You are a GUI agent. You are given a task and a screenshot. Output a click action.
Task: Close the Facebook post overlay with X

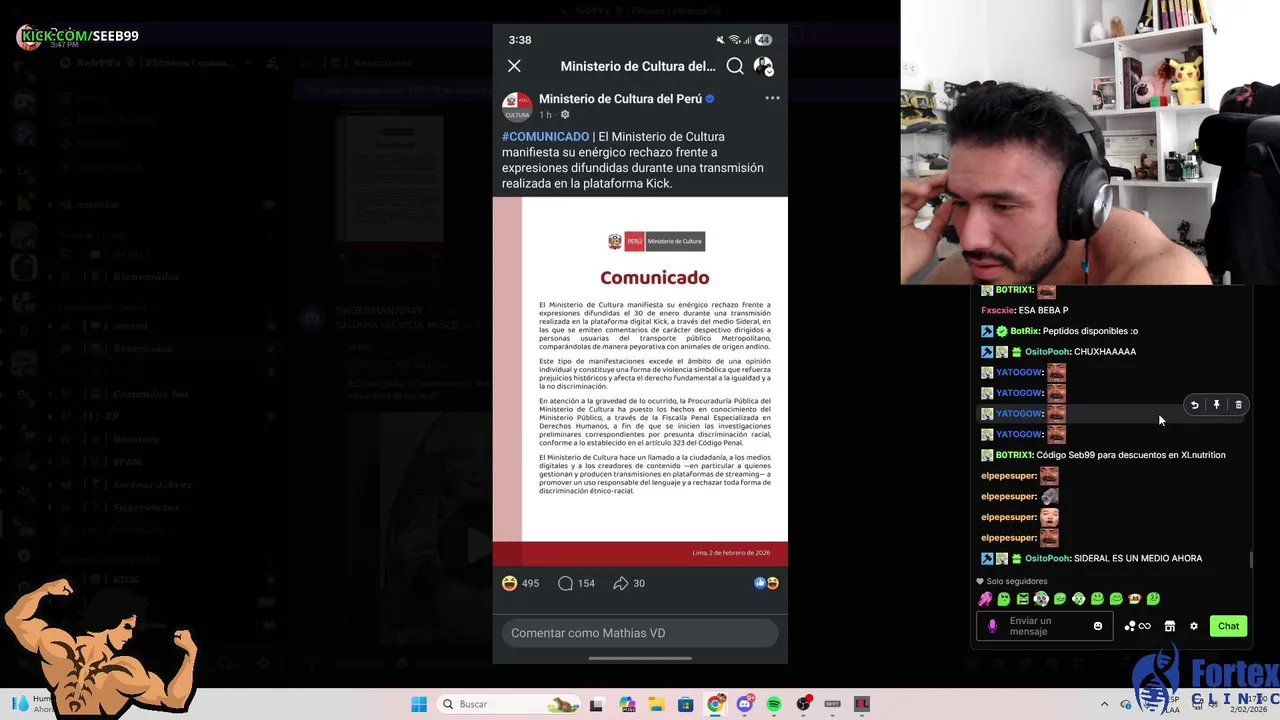[x=514, y=66]
